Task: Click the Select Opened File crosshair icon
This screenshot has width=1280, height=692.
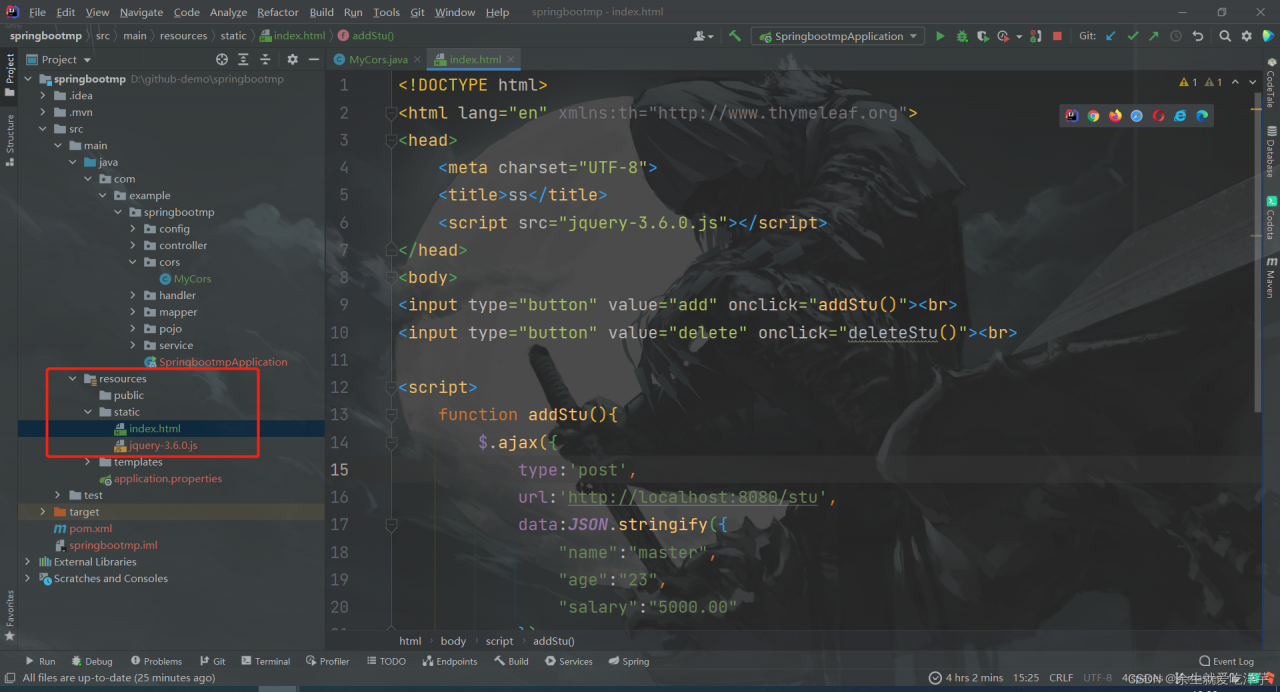Action: [223, 60]
